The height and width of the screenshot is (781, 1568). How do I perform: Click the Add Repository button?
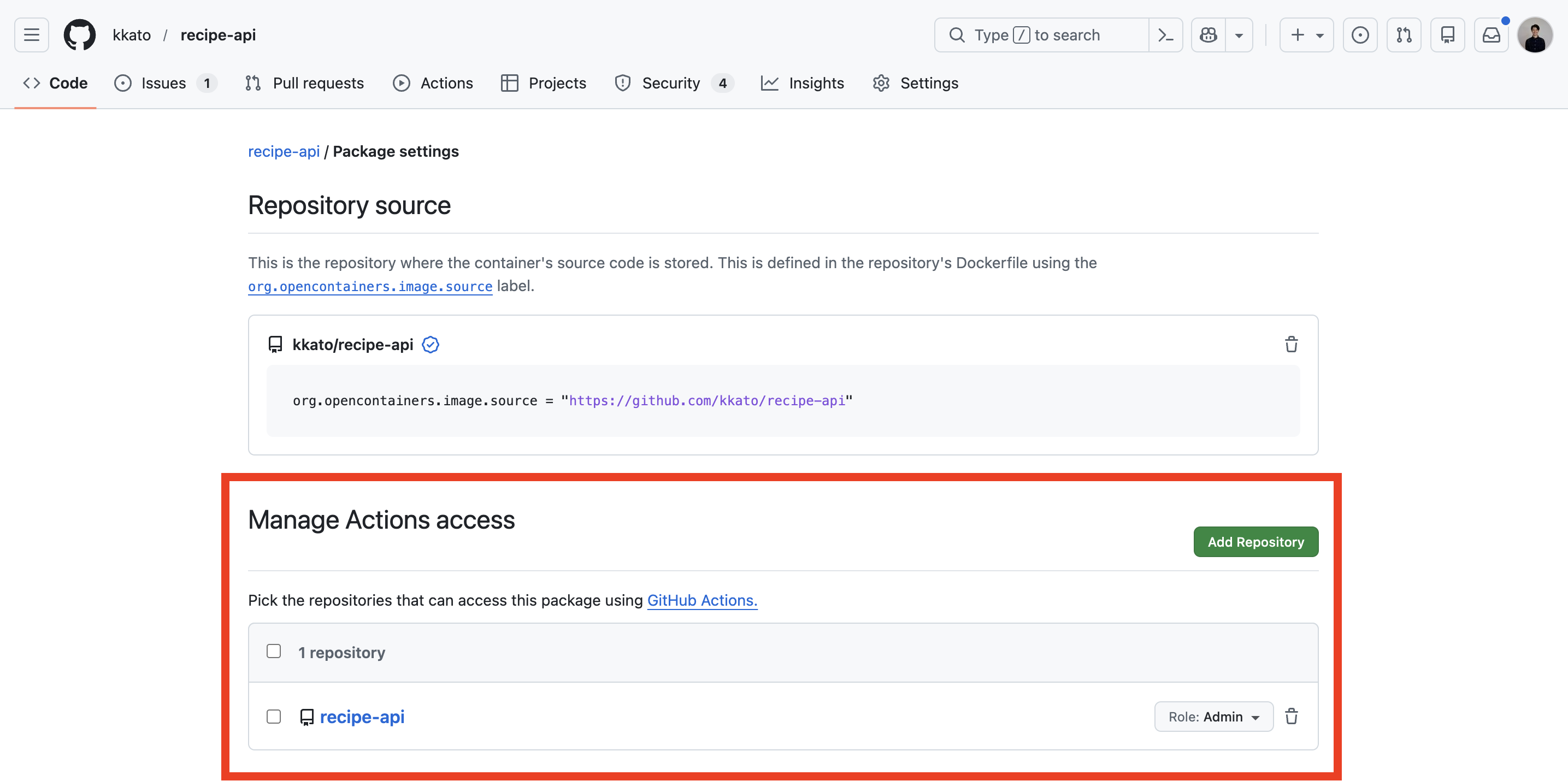coord(1255,541)
